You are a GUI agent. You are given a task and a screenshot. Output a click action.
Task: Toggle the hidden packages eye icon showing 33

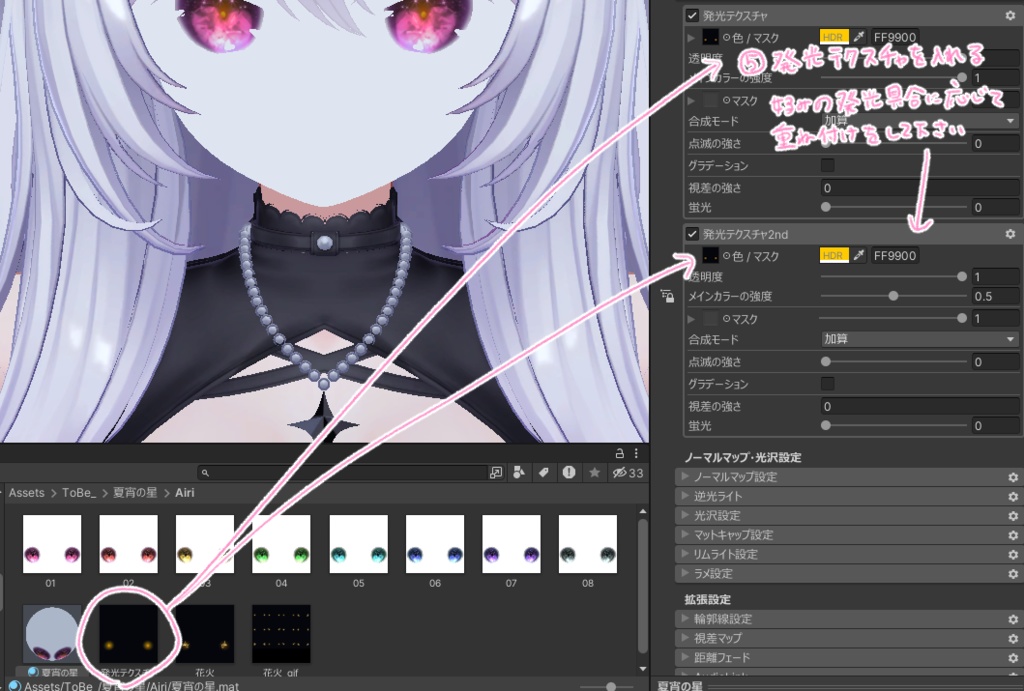[621, 473]
